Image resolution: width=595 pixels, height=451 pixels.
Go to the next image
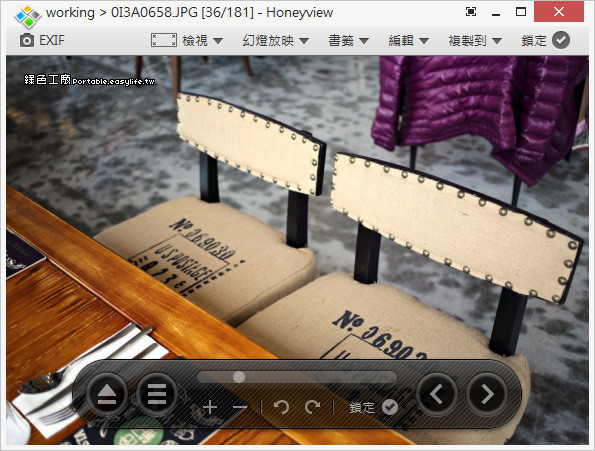click(487, 394)
